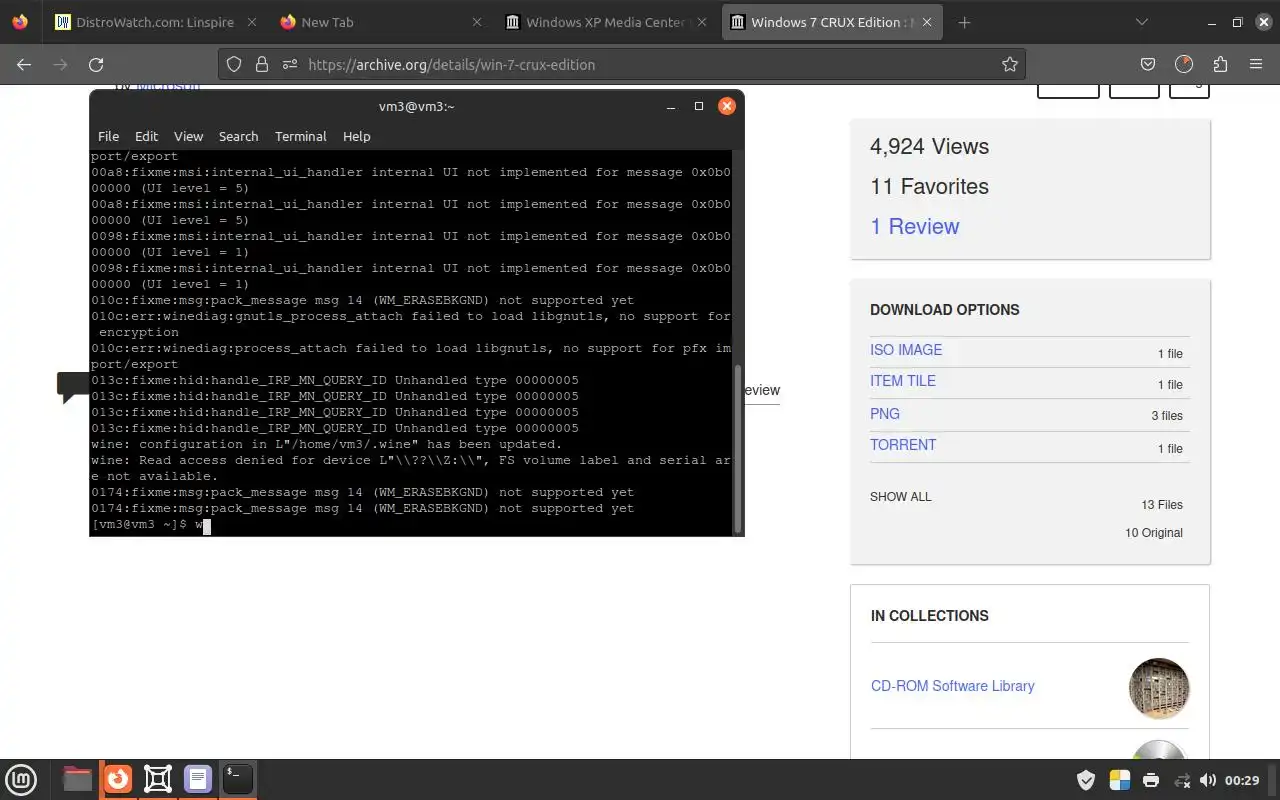The height and width of the screenshot is (800, 1280).
Task: Close the New Tab tab
Action: [x=476, y=22]
